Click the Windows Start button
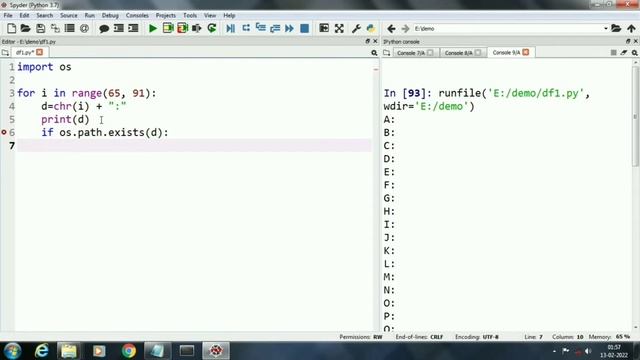 coord(12,351)
